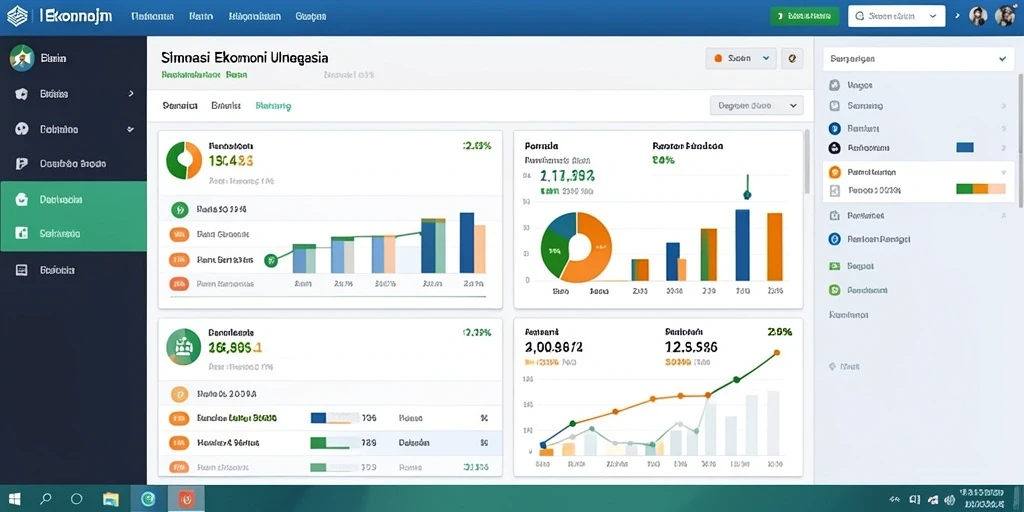
Task: Click the black circle icon beside the blue swatch row
Action: [834, 148]
